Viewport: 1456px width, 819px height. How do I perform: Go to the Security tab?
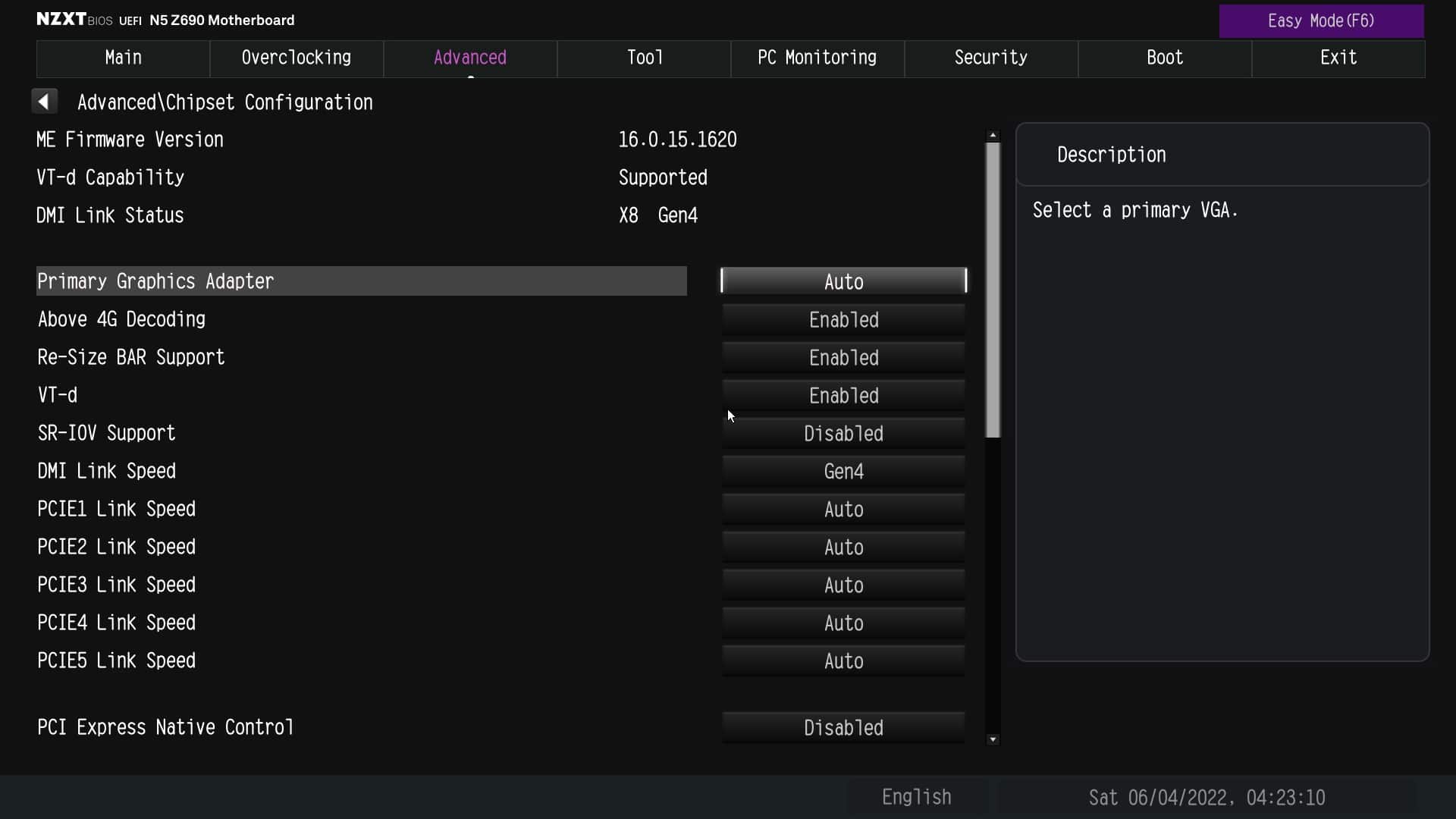(991, 58)
